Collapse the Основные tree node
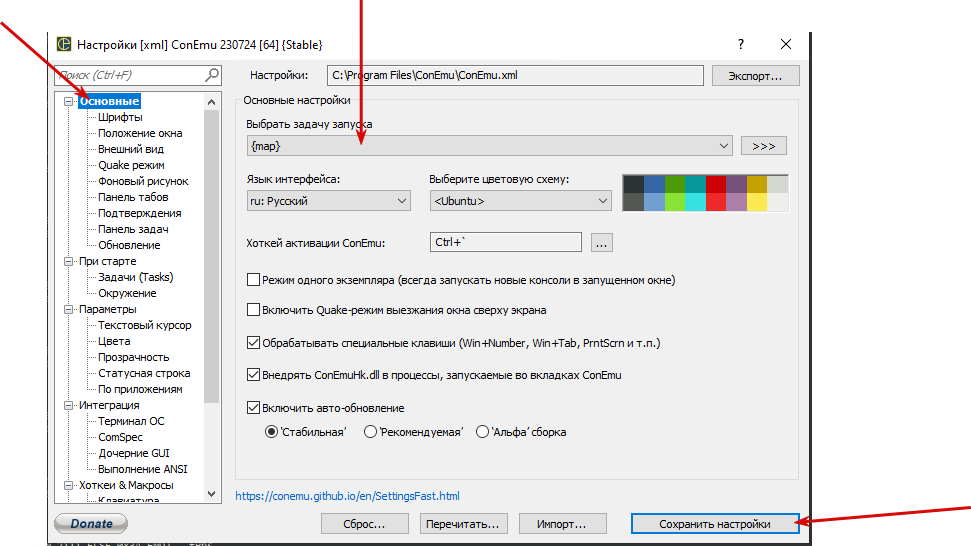The image size is (971, 546). [69, 101]
